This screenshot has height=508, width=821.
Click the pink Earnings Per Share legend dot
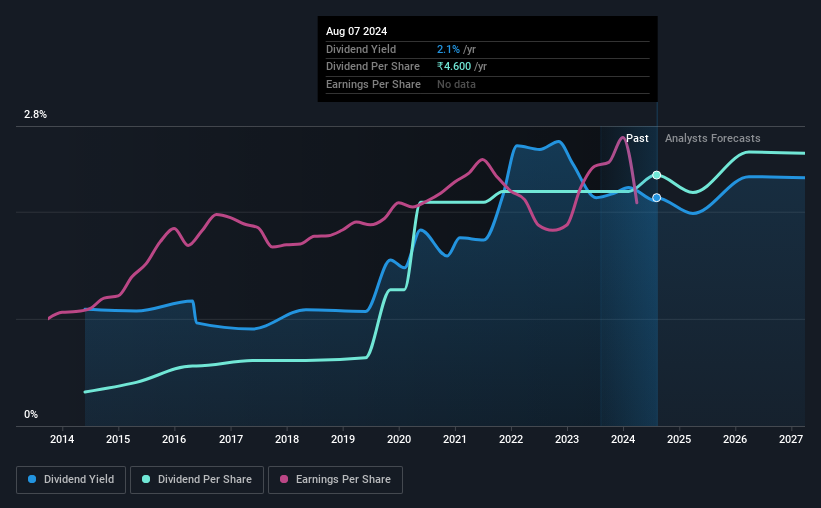(x=284, y=479)
